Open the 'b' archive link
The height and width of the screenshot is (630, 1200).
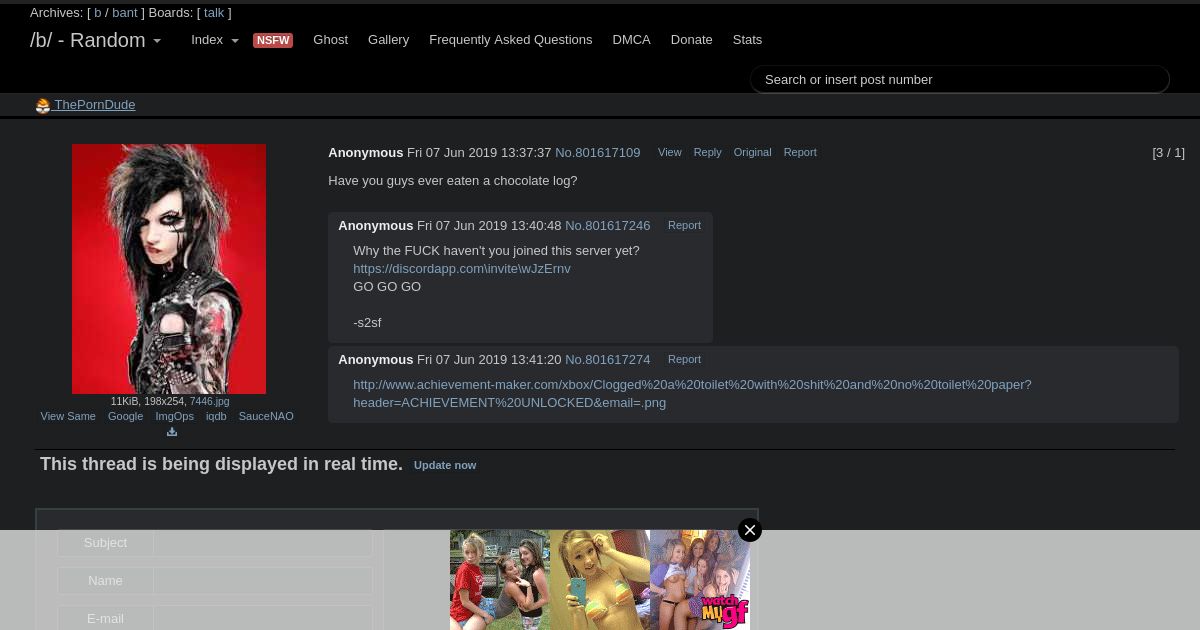(98, 13)
